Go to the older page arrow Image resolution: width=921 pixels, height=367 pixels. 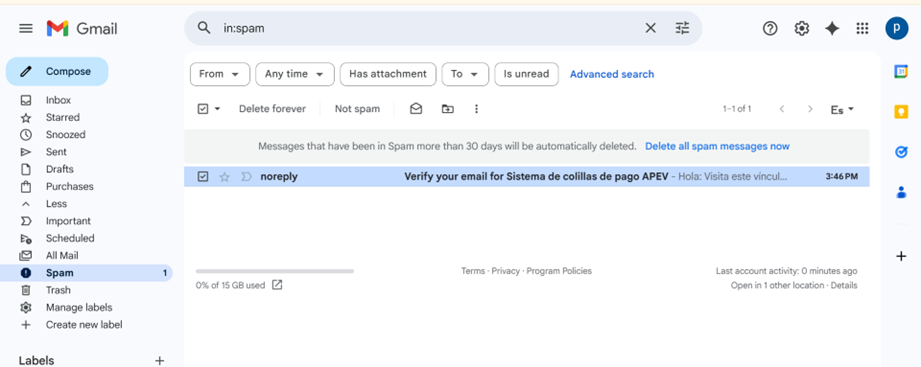(810, 109)
